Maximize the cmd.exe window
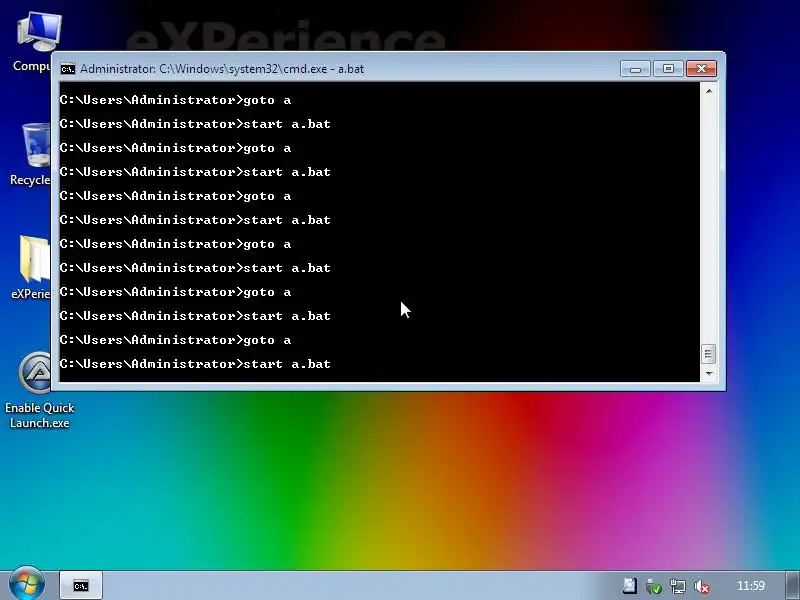The image size is (800, 600). click(668, 69)
